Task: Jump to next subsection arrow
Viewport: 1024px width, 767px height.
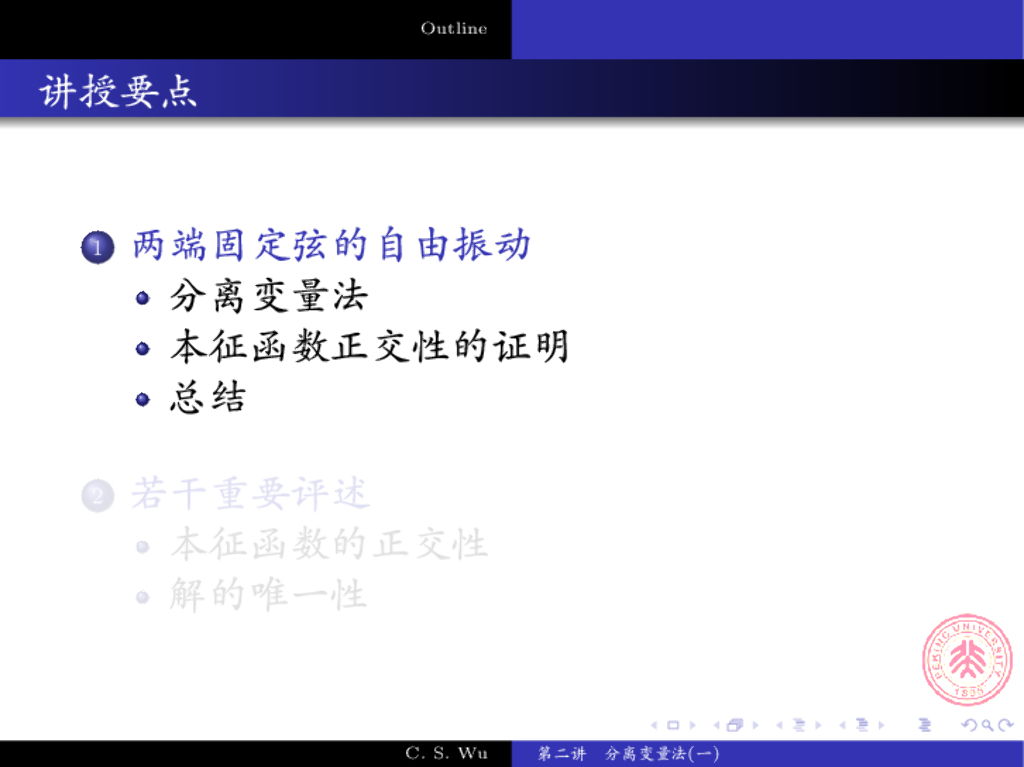Action: (x=818, y=725)
